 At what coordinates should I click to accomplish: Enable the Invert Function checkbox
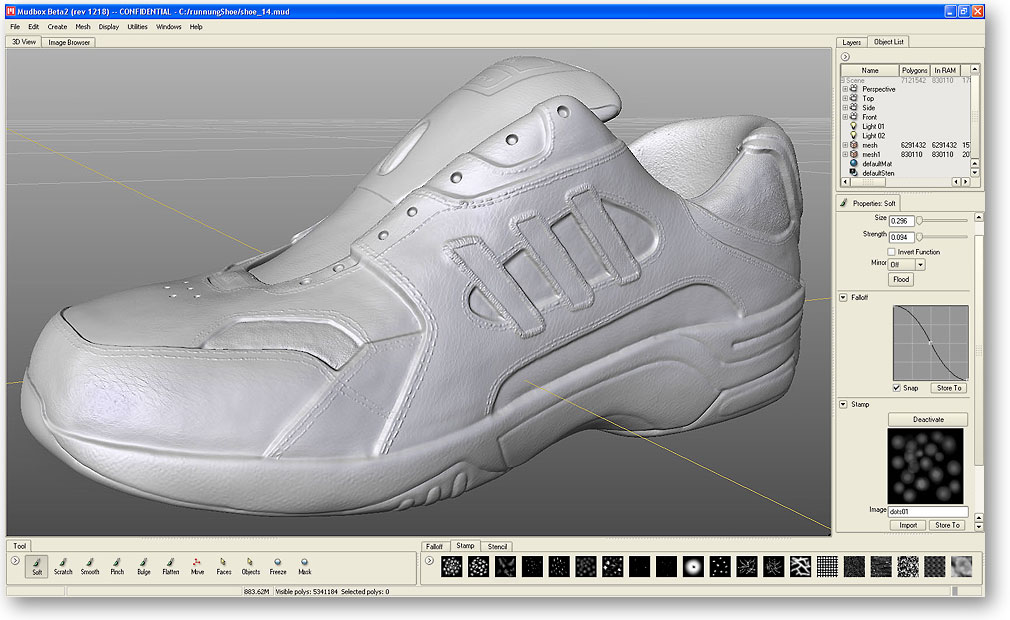coord(891,252)
